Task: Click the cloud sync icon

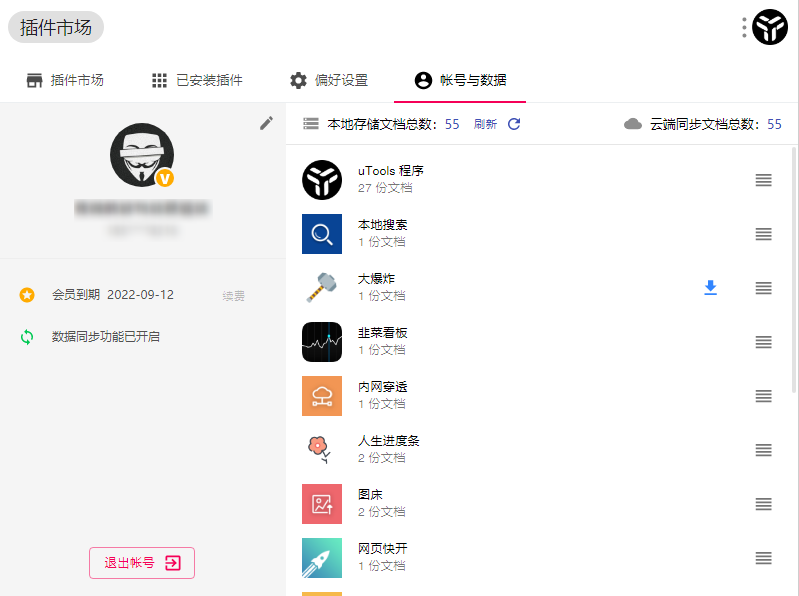Action: (633, 124)
